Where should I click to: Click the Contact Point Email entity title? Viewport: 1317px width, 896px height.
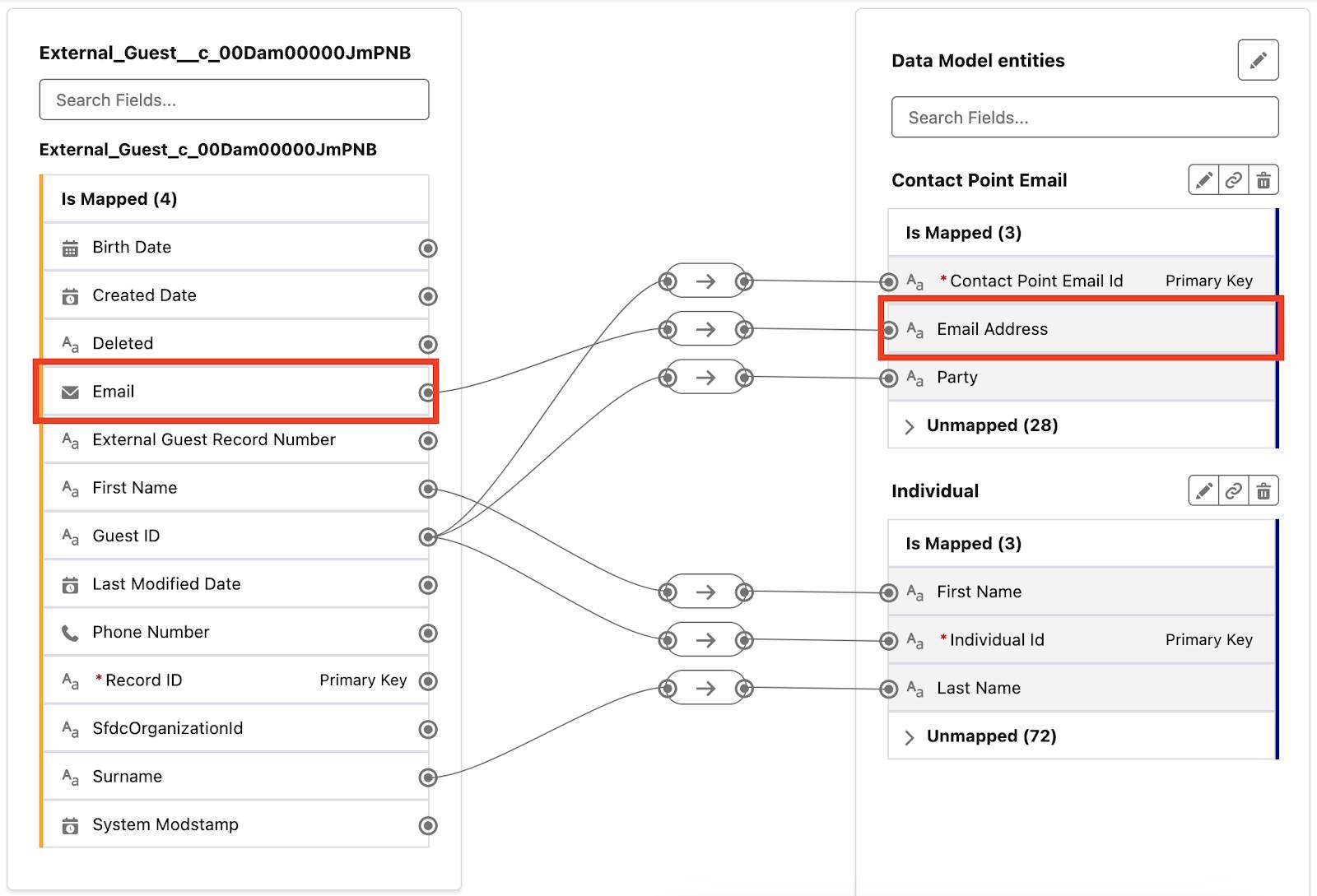(979, 179)
